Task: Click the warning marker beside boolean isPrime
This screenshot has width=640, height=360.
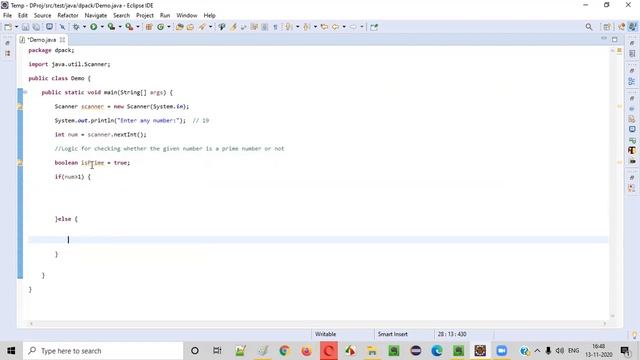Action: 20,162
